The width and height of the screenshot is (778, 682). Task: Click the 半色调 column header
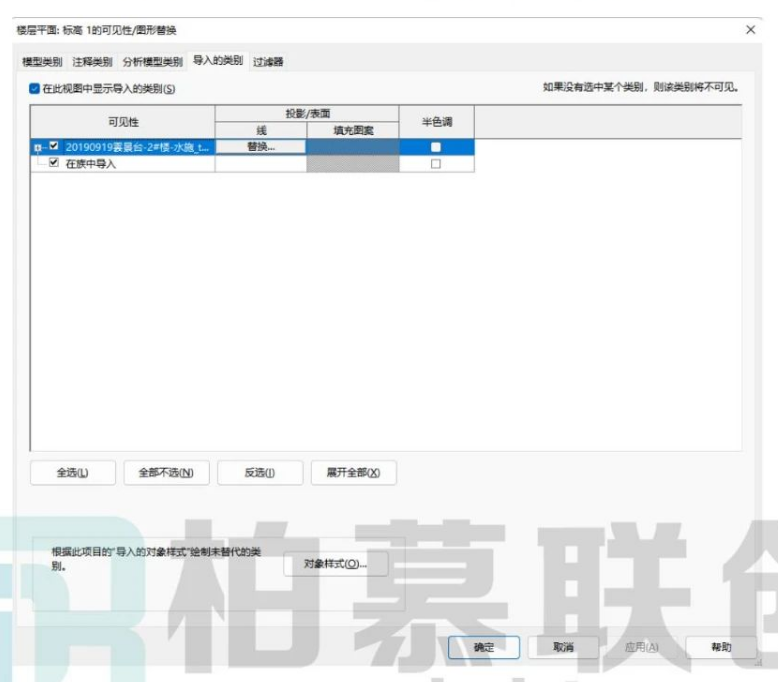pyautogui.click(x=437, y=122)
